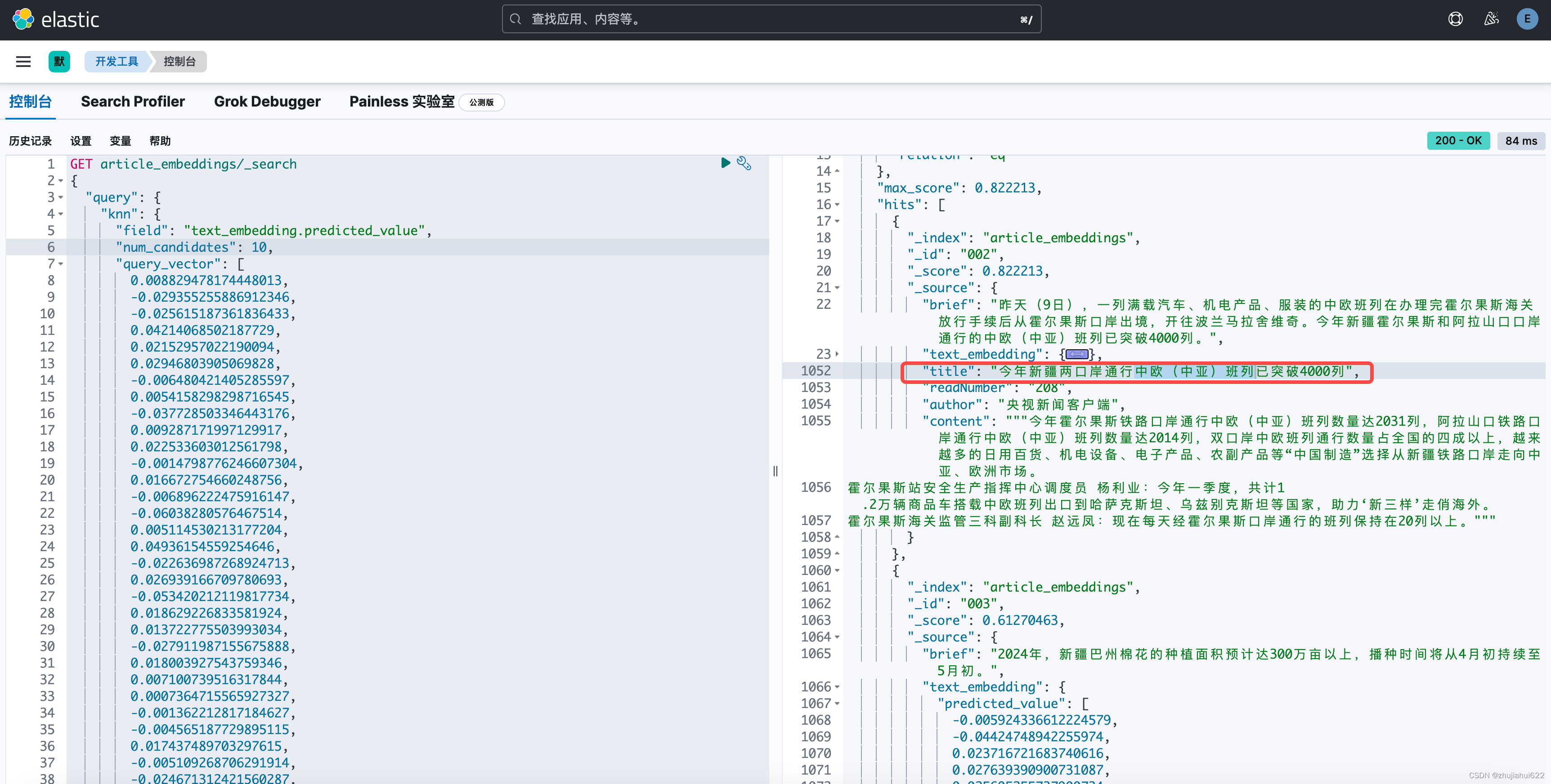This screenshot has height=784, width=1551.
Task: Collapse the hits array on line 16
Action: [x=837, y=205]
